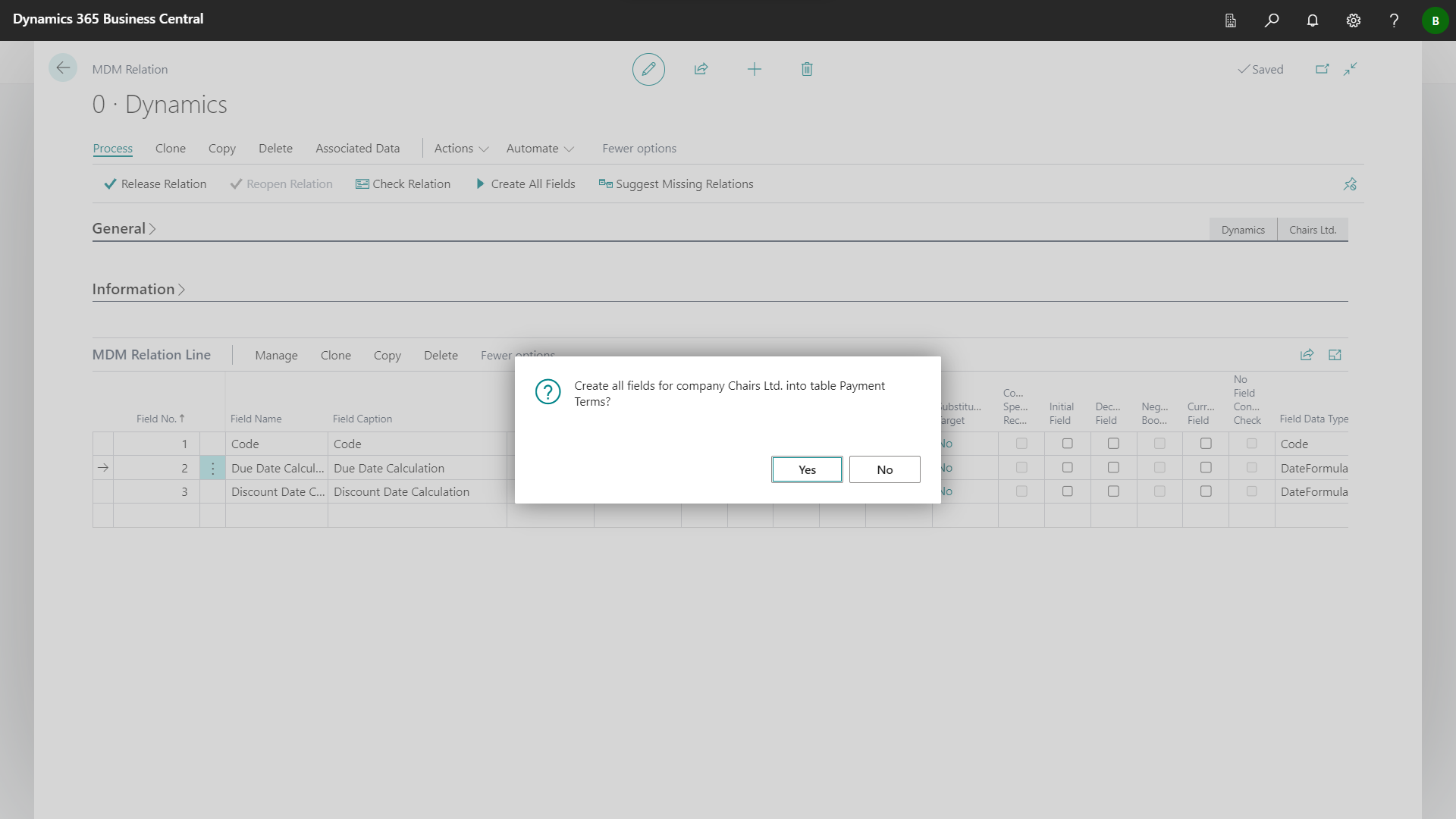
Task: Open Delete in Relation Line toolbar
Action: pyautogui.click(x=441, y=356)
